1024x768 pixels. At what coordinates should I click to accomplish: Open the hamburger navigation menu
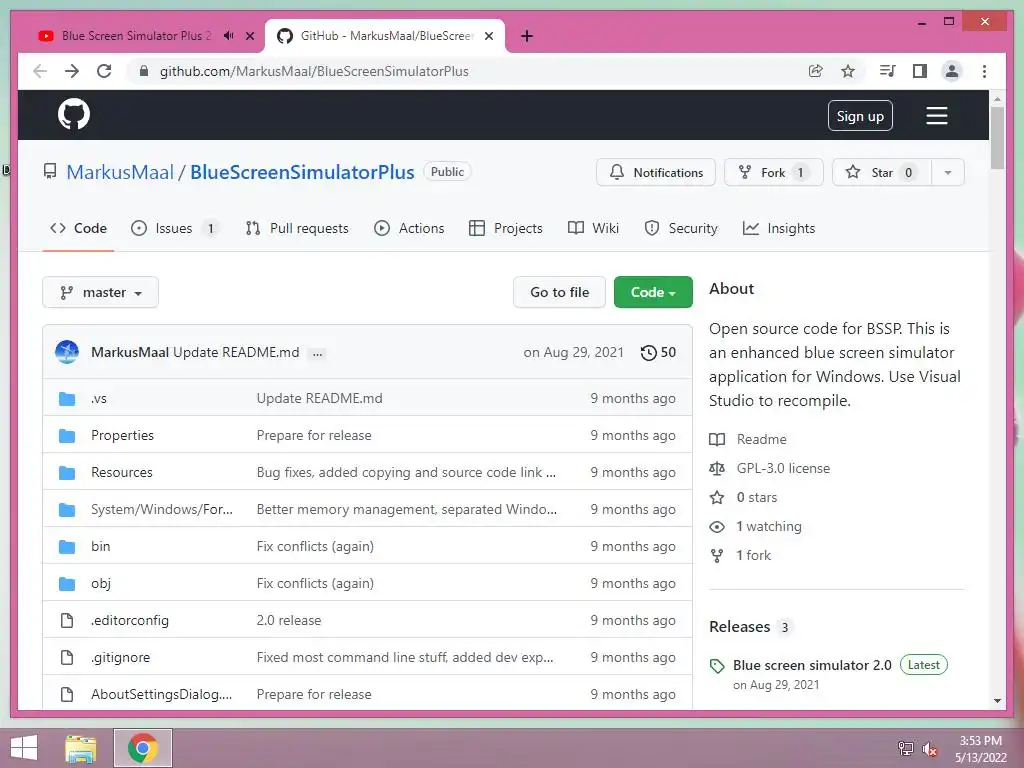(x=936, y=116)
